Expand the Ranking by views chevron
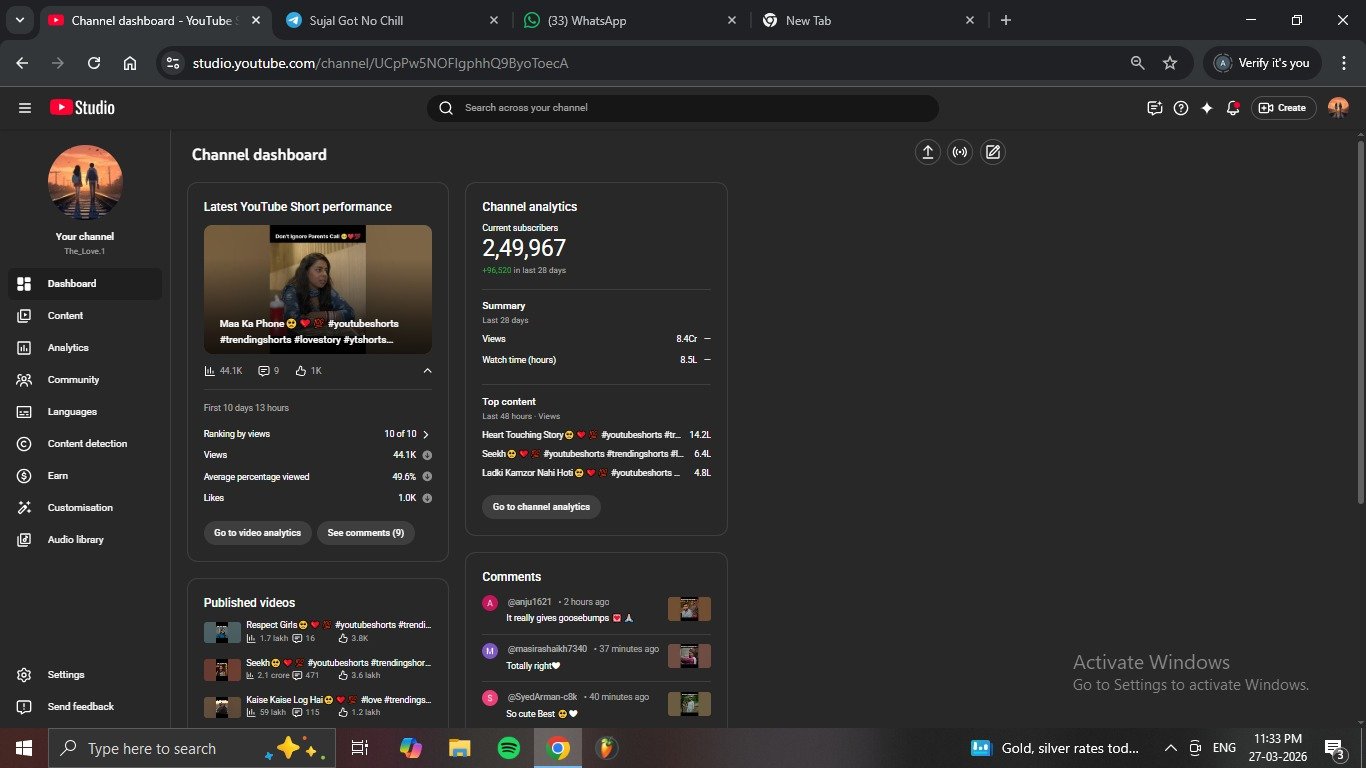 [426, 434]
